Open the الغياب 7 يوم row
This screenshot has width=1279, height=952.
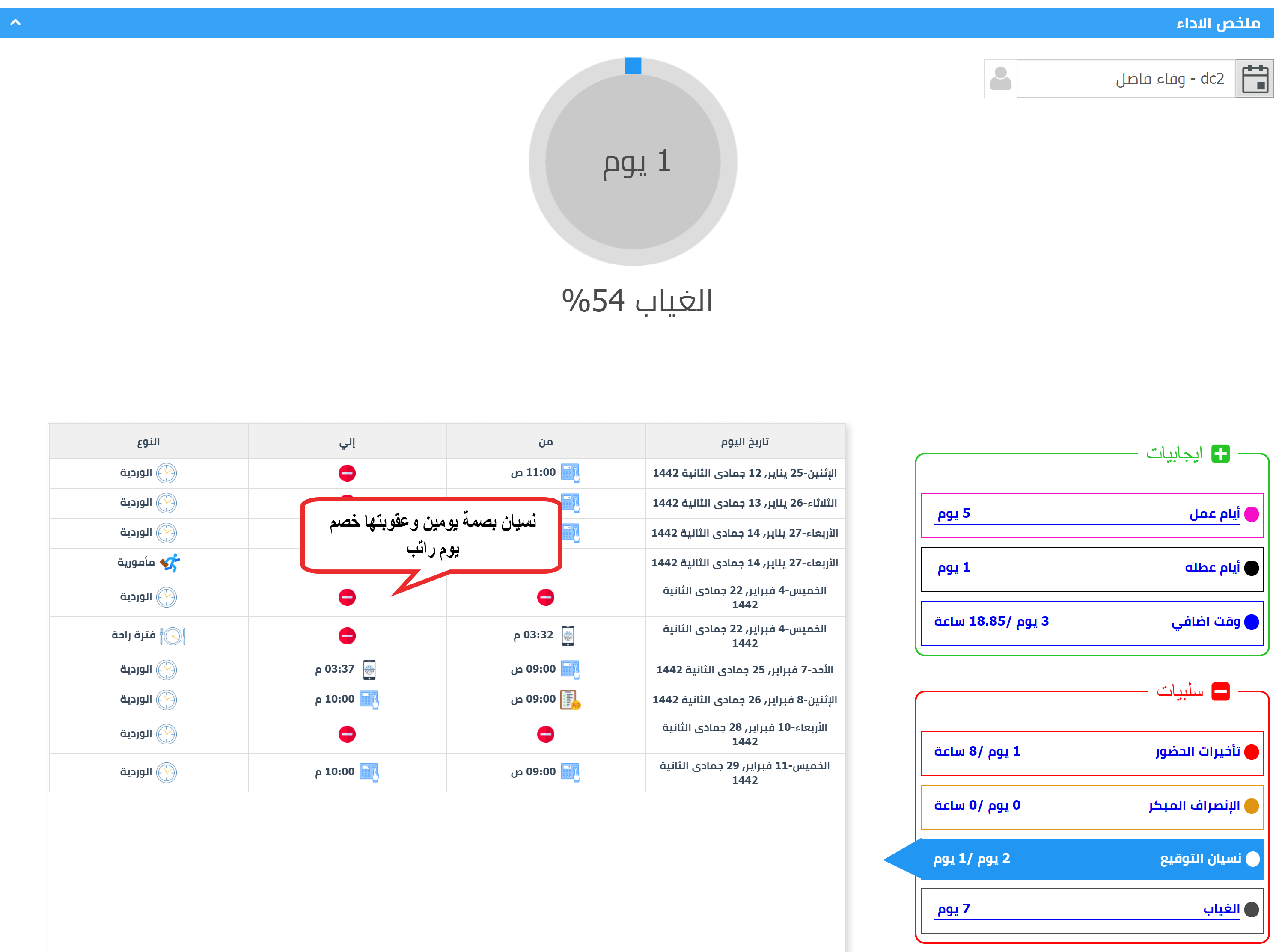[x=1092, y=910]
